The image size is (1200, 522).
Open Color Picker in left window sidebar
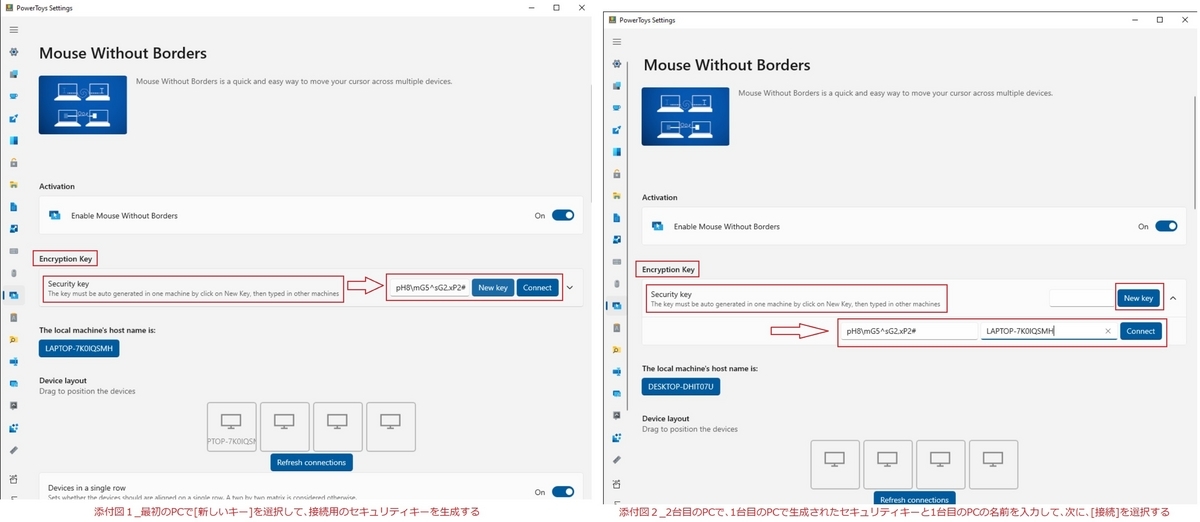tap(13, 118)
